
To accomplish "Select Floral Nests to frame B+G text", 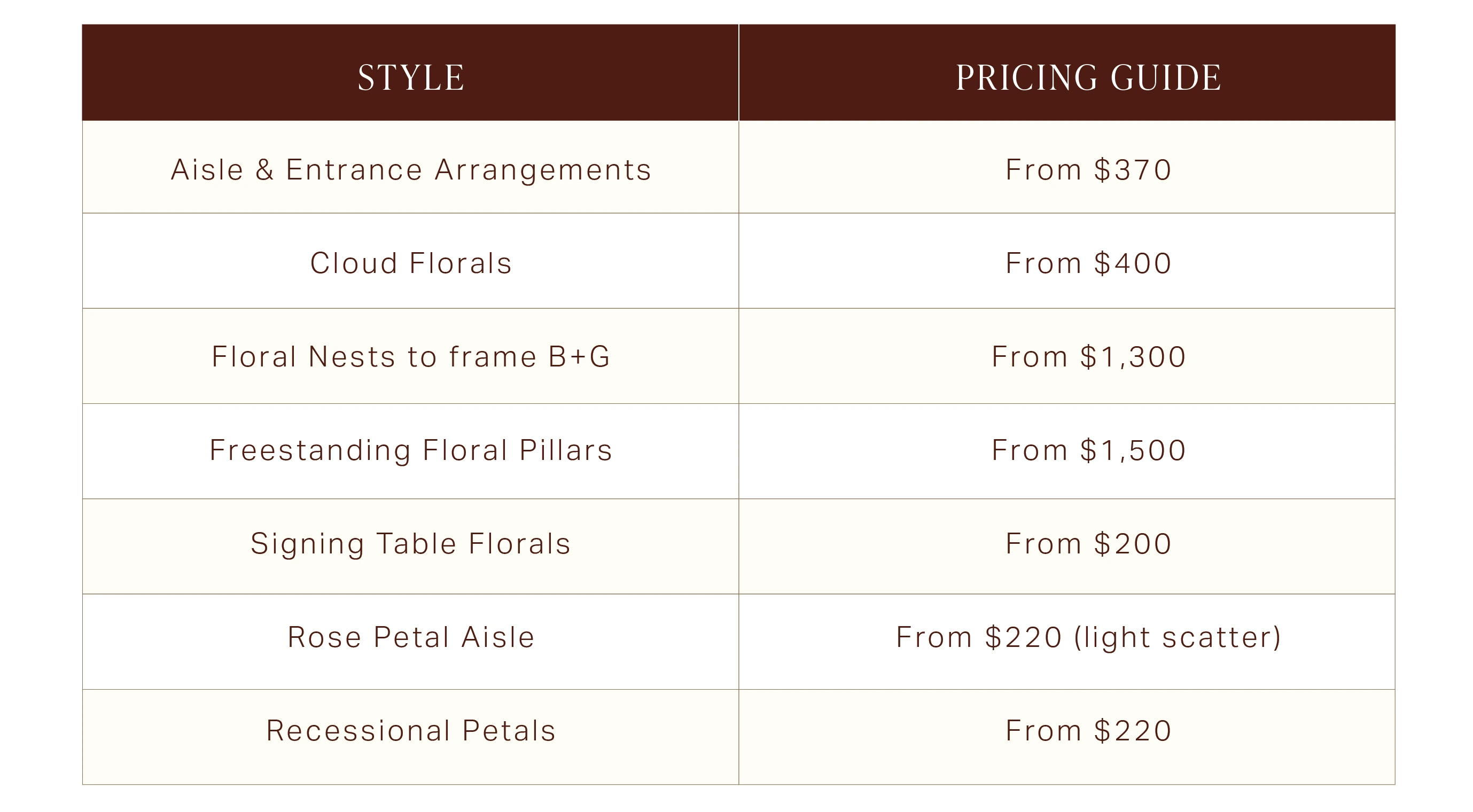I will click(410, 357).
